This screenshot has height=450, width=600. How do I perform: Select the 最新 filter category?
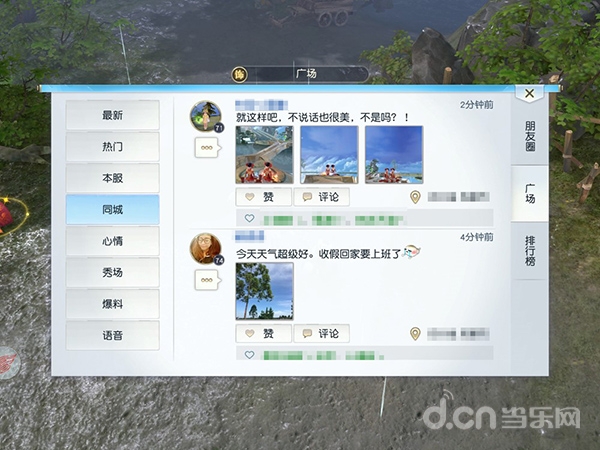click(x=112, y=115)
